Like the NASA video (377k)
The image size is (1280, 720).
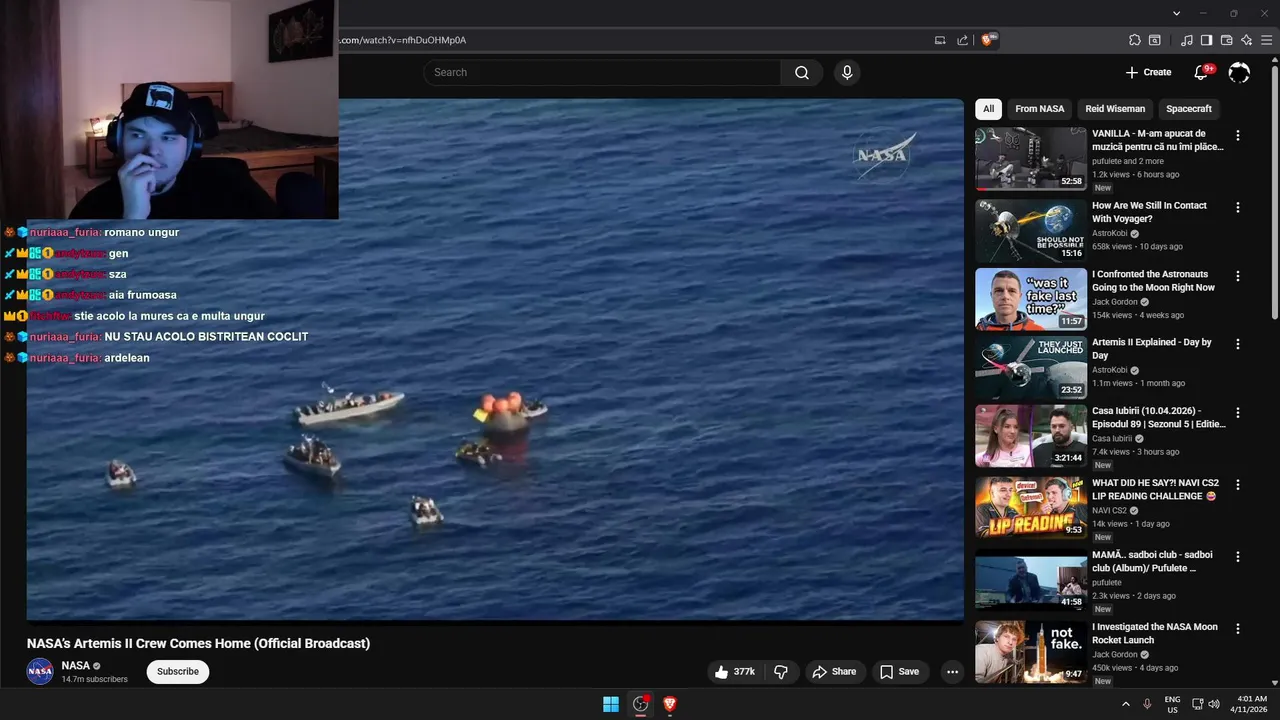point(735,672)
